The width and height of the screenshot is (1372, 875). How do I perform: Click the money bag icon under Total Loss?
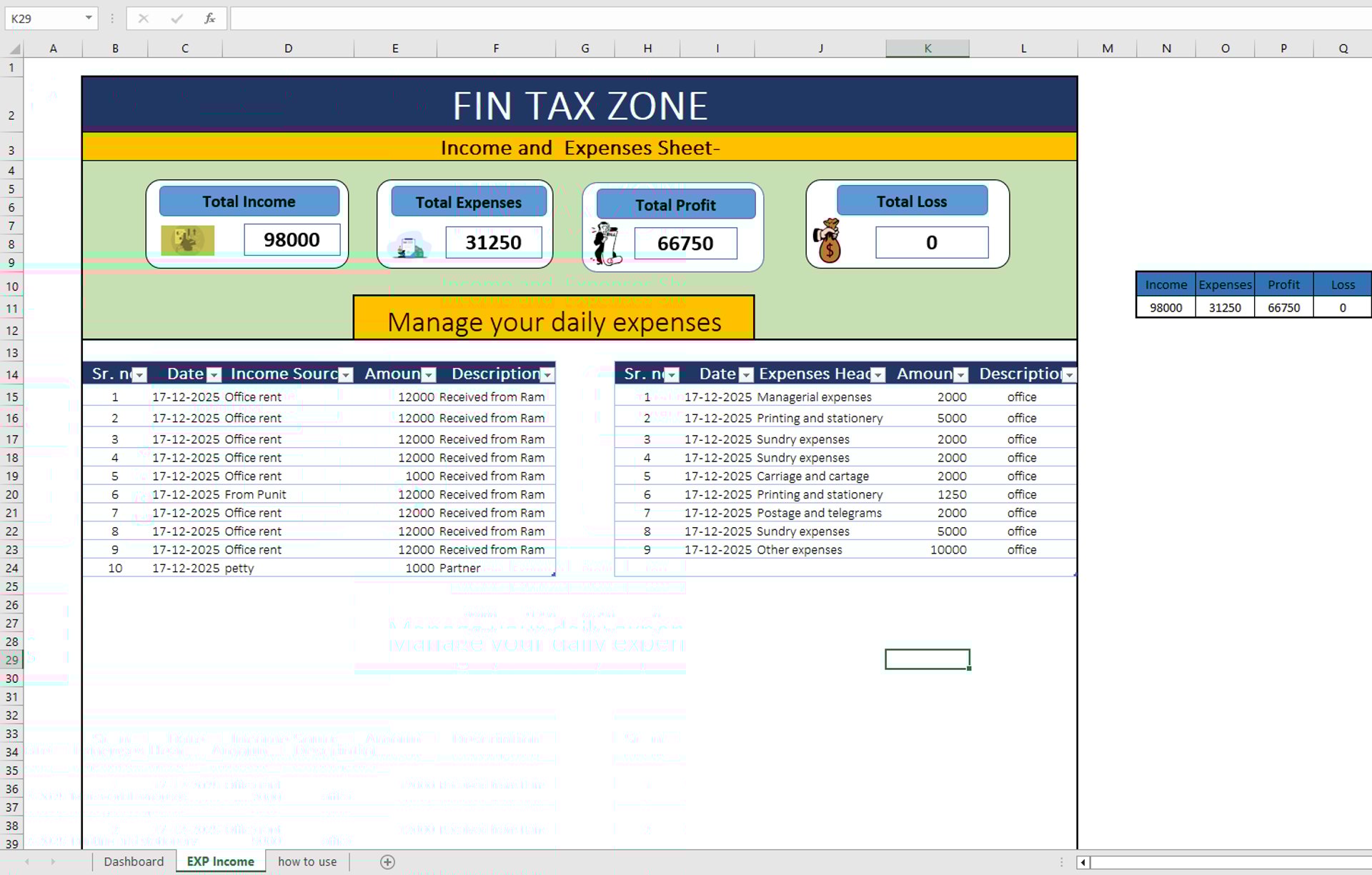click(828, 241)
